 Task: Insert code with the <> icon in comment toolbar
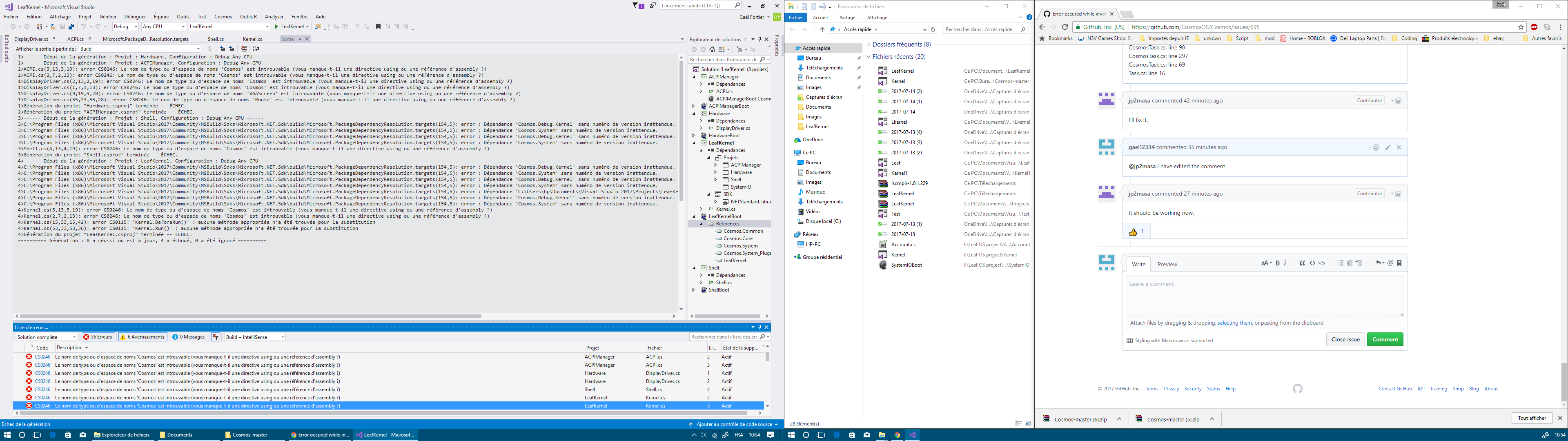(x=1312, y=263)
